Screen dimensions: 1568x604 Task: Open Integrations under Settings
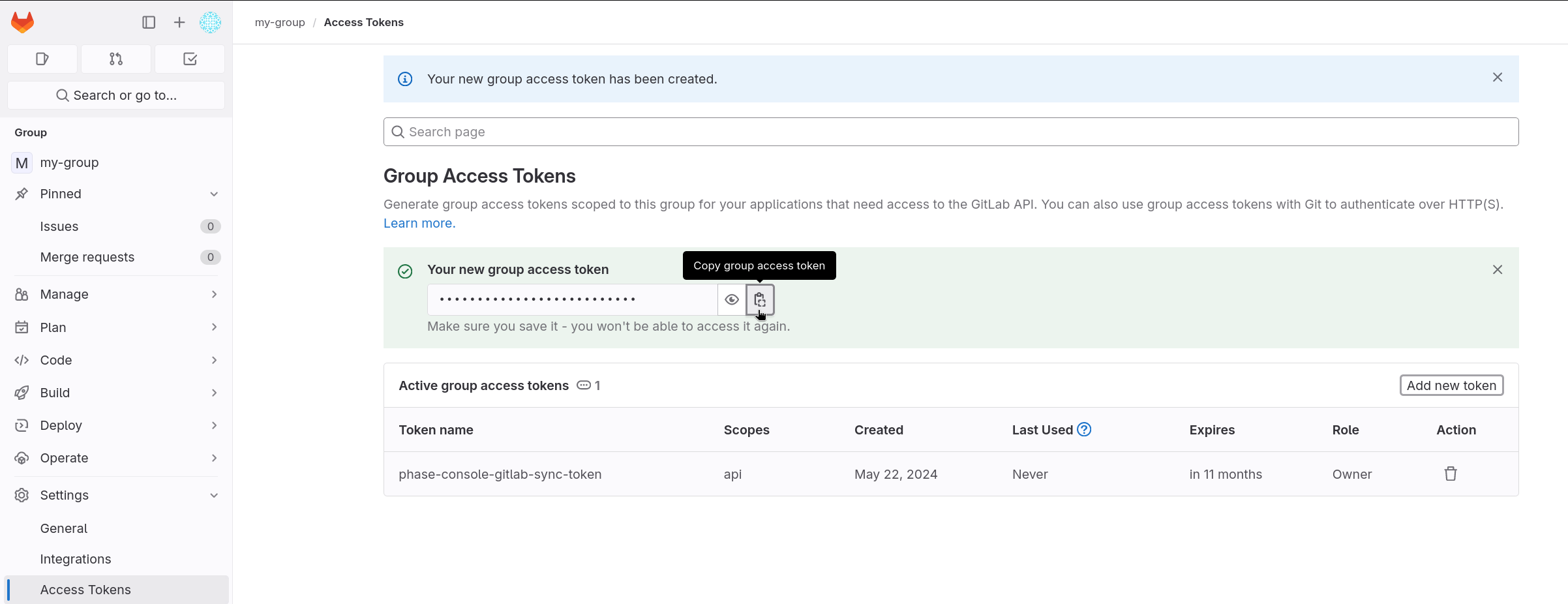[76, 558]
